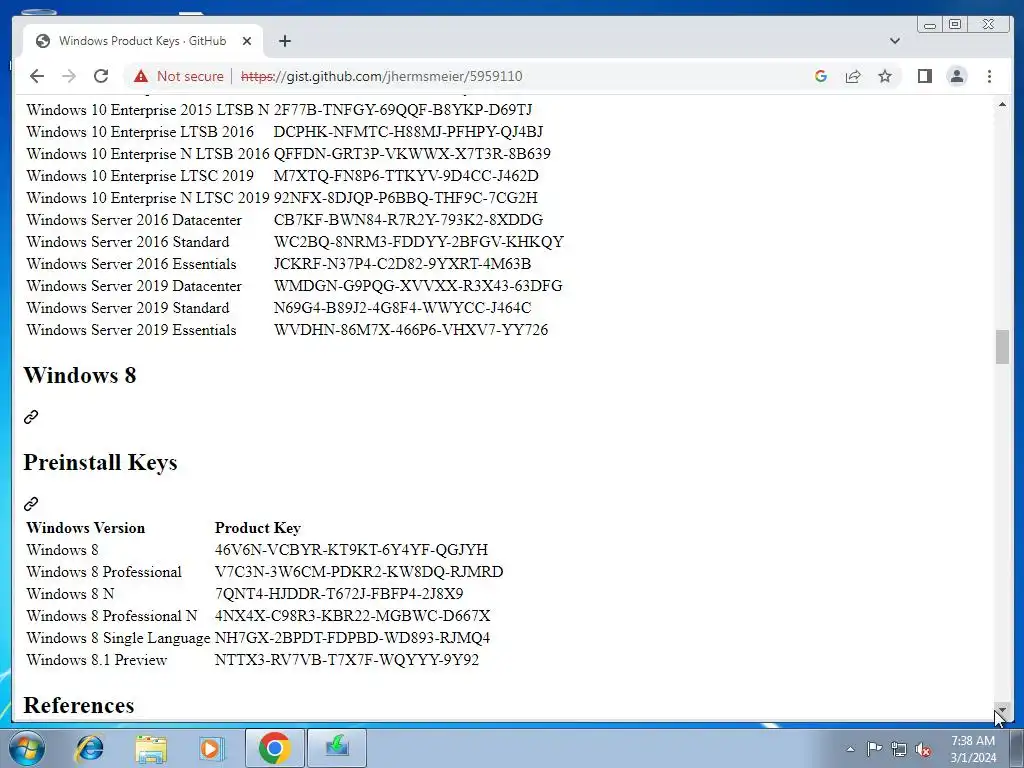Expand the tab search chevron
Image resolution: width=1024 pixels, height=768 pixels.
[895, 41]
